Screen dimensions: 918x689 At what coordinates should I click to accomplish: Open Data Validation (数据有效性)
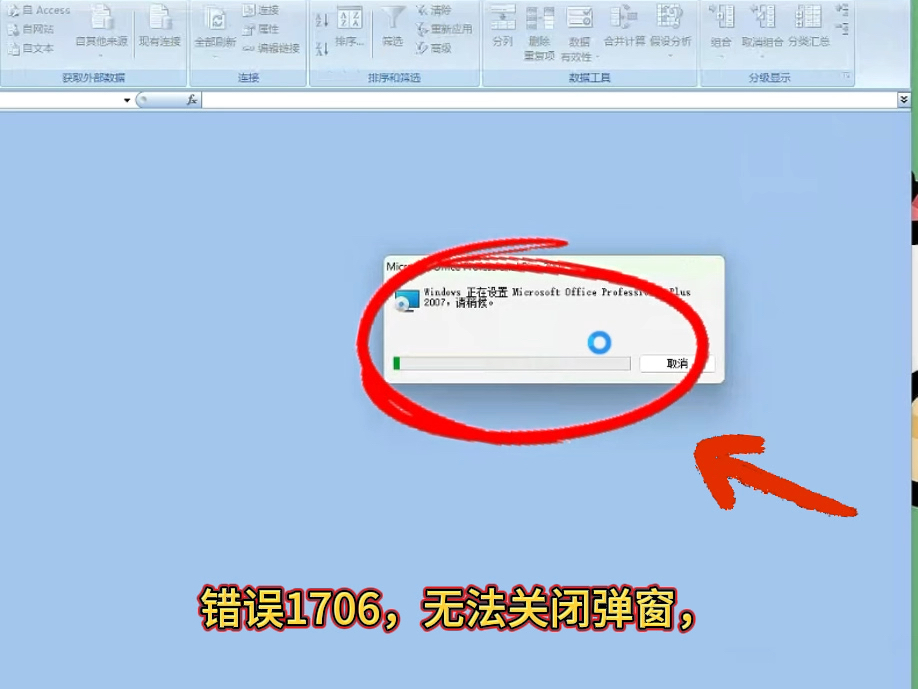580,32
